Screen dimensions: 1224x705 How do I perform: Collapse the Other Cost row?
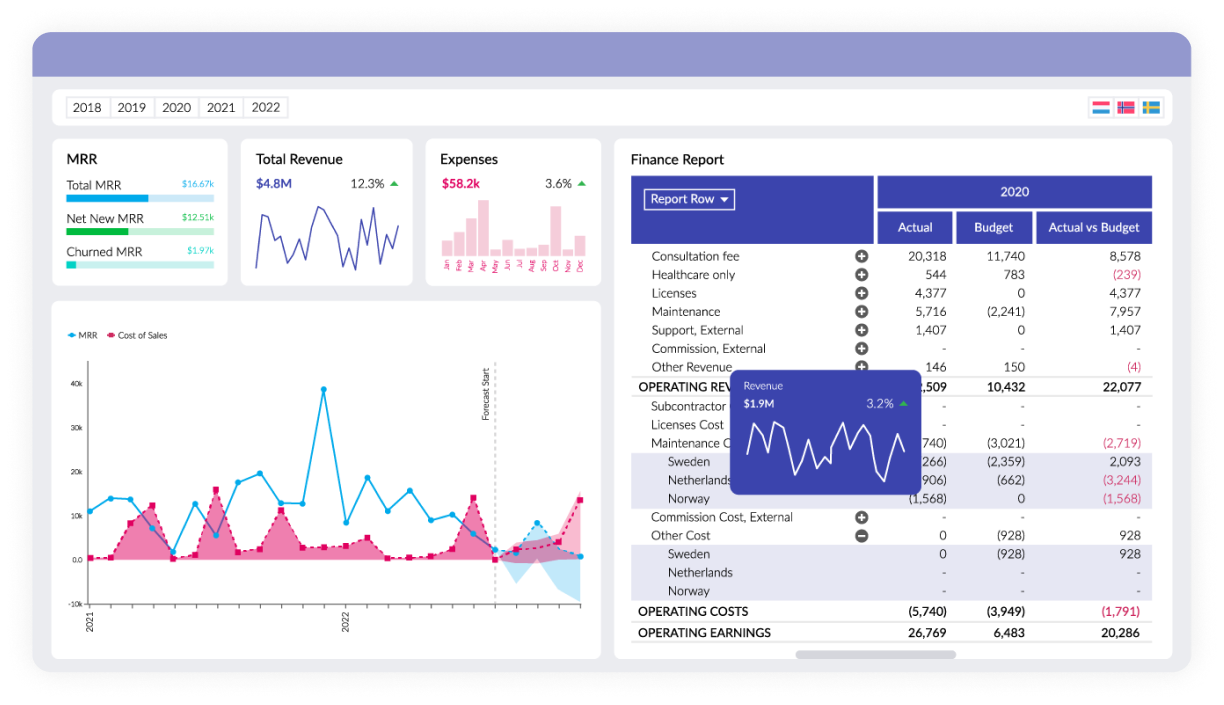coord(861,536)
